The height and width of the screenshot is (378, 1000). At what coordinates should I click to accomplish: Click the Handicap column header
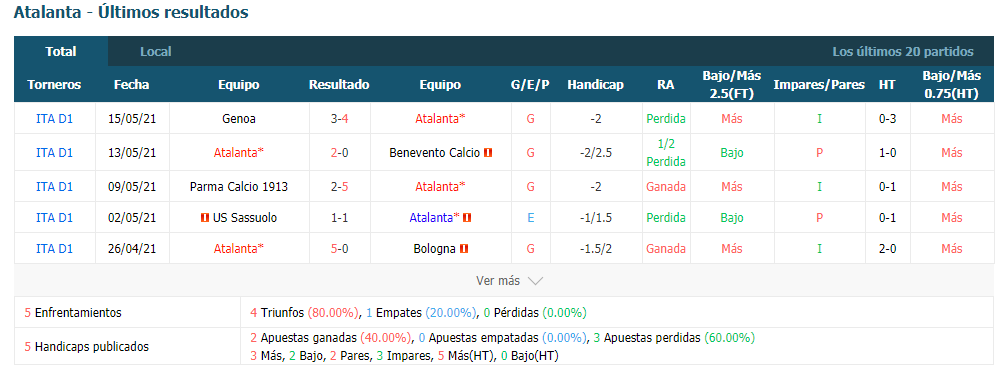tap(596, 85)
